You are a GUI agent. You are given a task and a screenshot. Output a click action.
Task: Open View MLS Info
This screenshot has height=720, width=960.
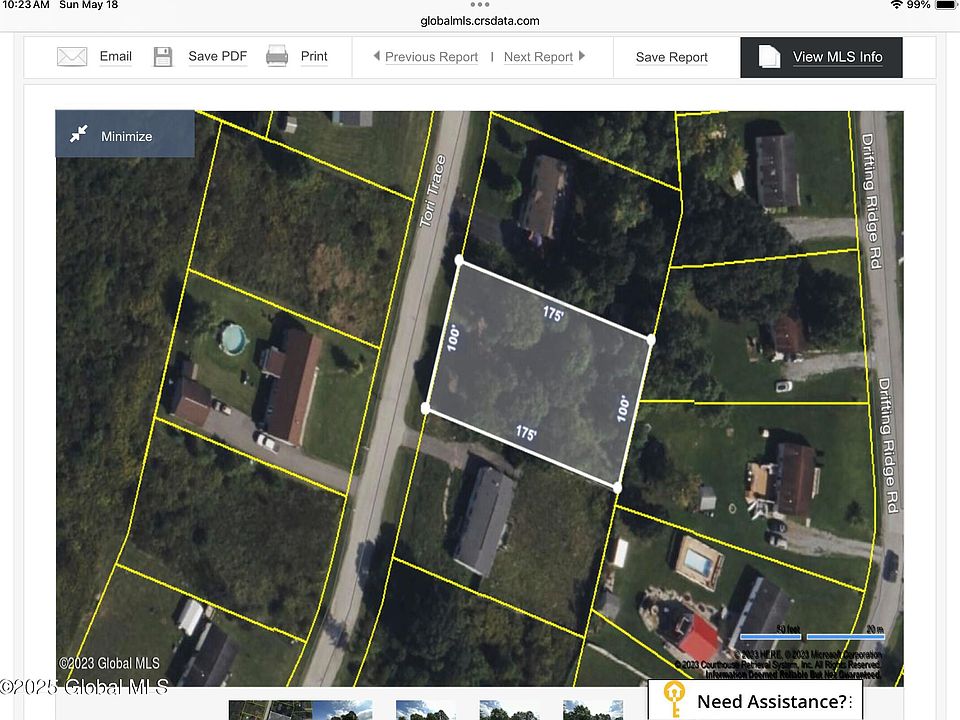tap(821, 58)
